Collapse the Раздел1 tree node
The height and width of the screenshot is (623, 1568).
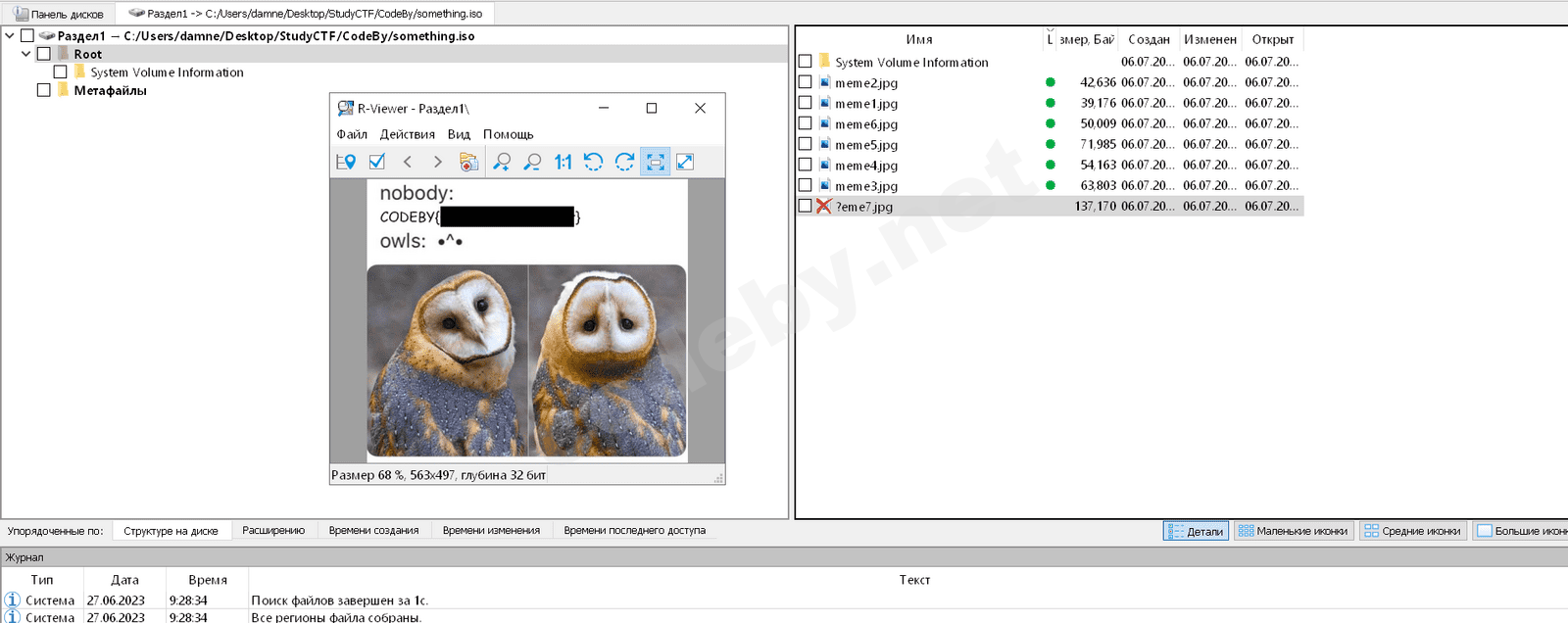pyautogui.click(x=10, y=36)
